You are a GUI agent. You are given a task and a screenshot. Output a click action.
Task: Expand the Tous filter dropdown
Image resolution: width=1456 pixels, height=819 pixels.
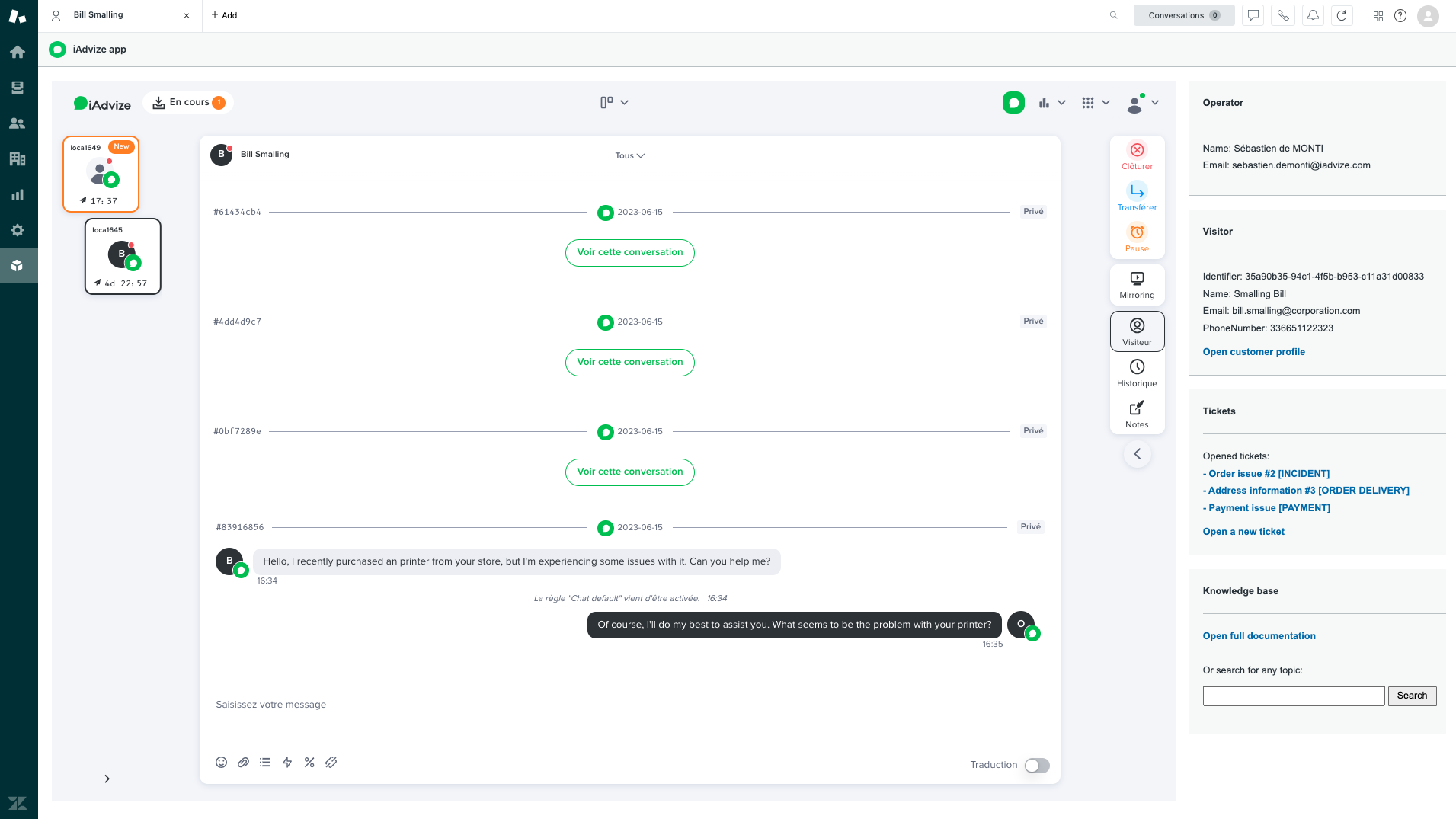(629, 155)
